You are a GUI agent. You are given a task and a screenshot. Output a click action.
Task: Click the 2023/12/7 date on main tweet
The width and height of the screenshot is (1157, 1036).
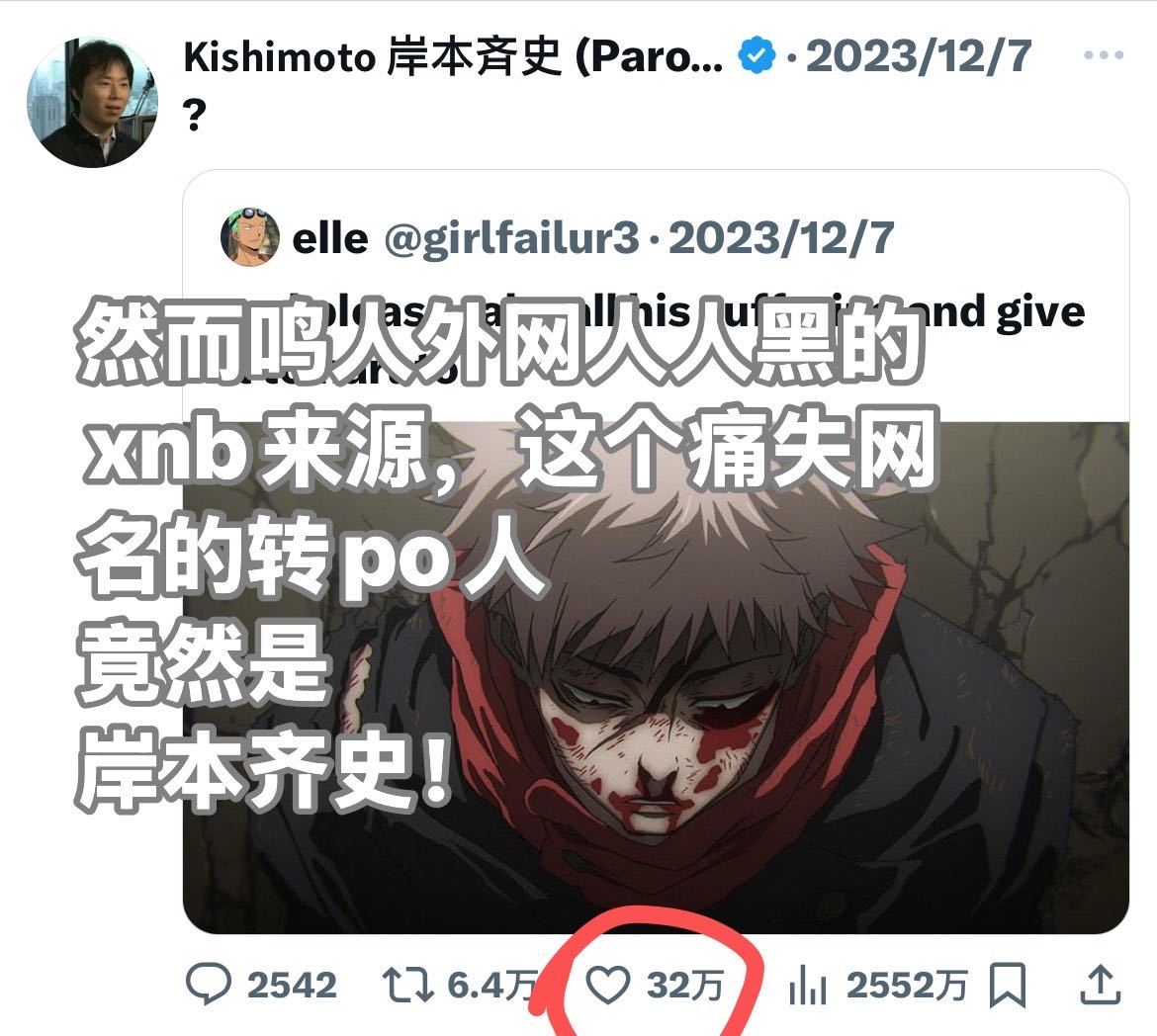pos(919,56)
